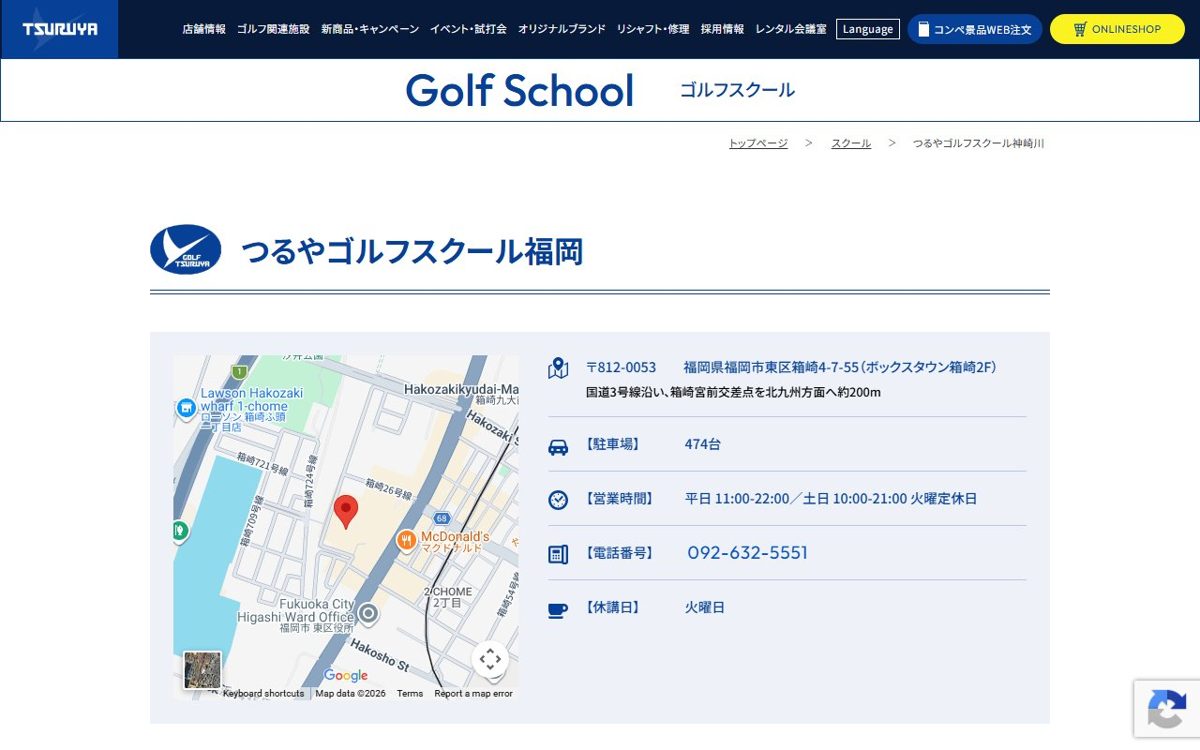Go to スクール breadcrumb link

point(851,143)
